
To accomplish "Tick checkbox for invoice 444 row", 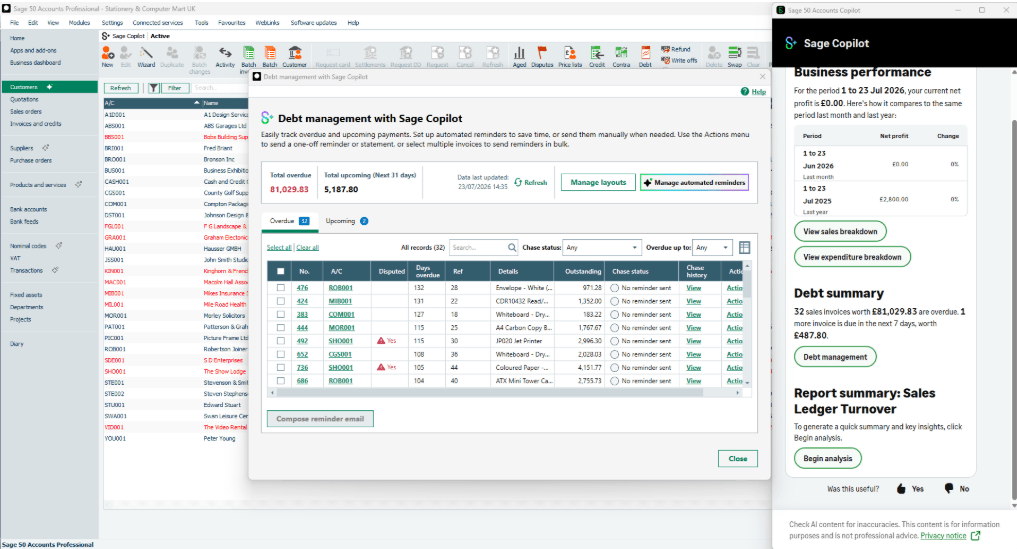I will coord(281,328).
